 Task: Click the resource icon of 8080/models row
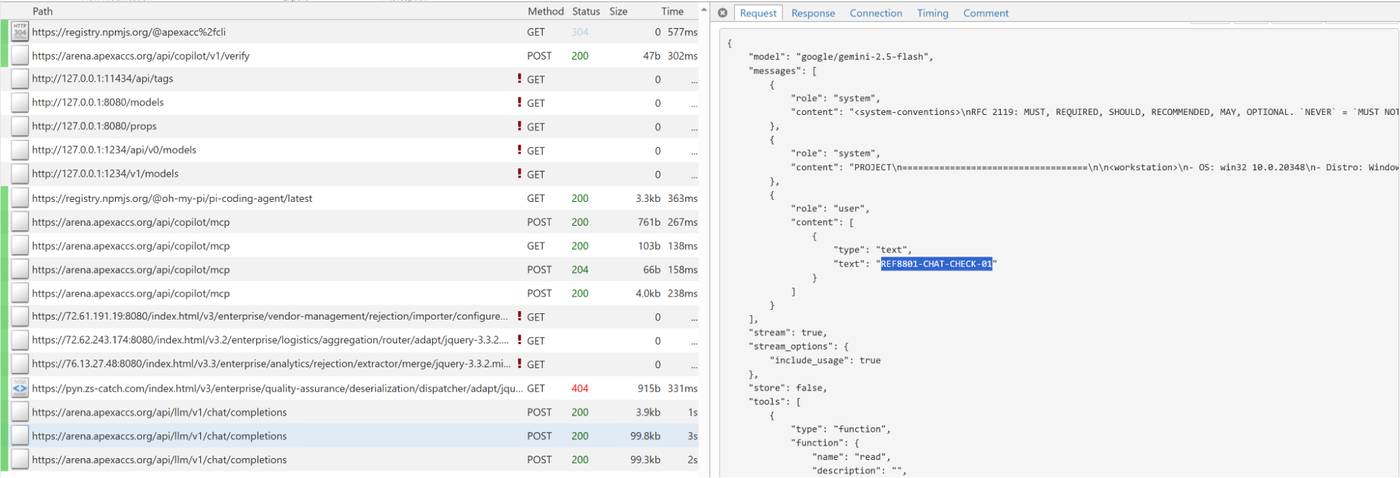coord(20,103)
